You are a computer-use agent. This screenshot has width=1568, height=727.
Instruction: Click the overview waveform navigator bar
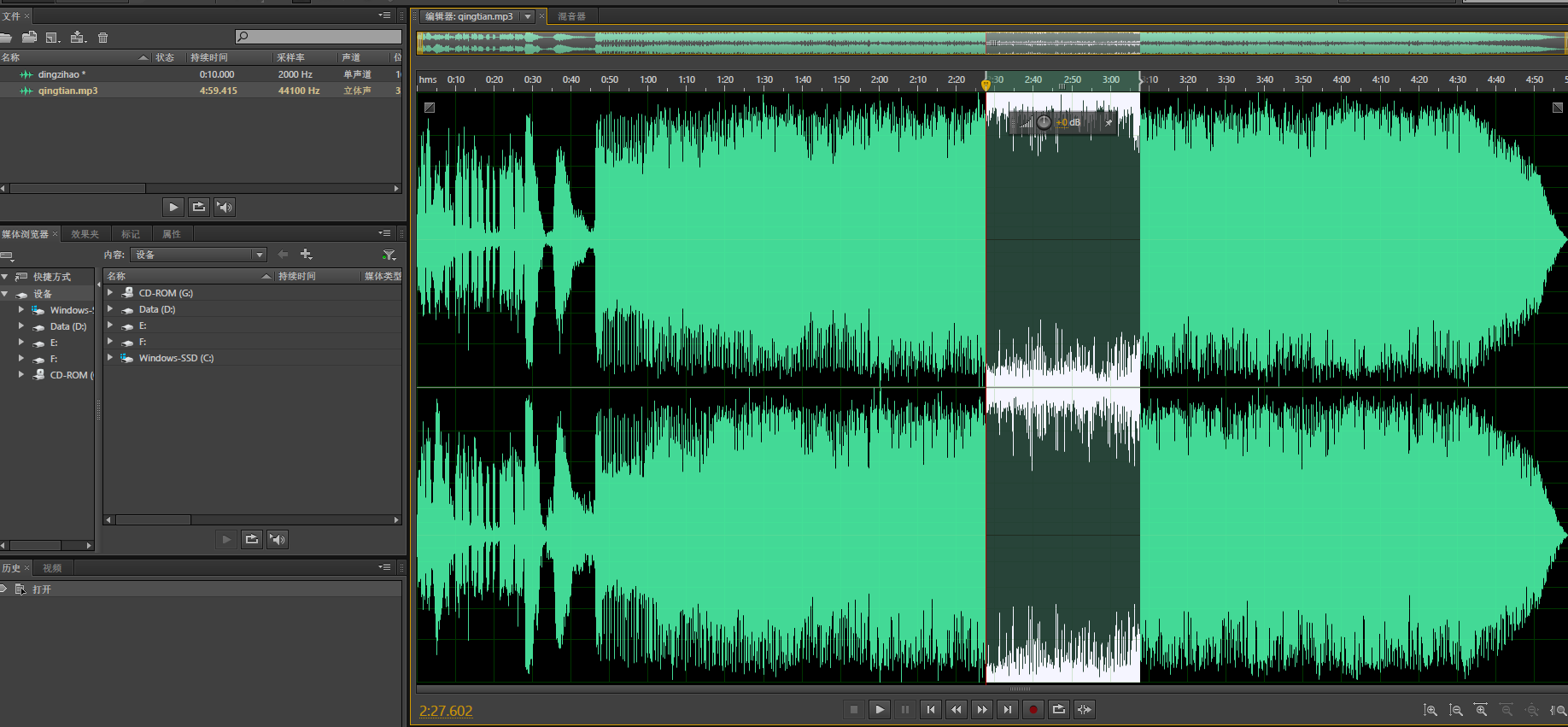[x=992, y=43]
